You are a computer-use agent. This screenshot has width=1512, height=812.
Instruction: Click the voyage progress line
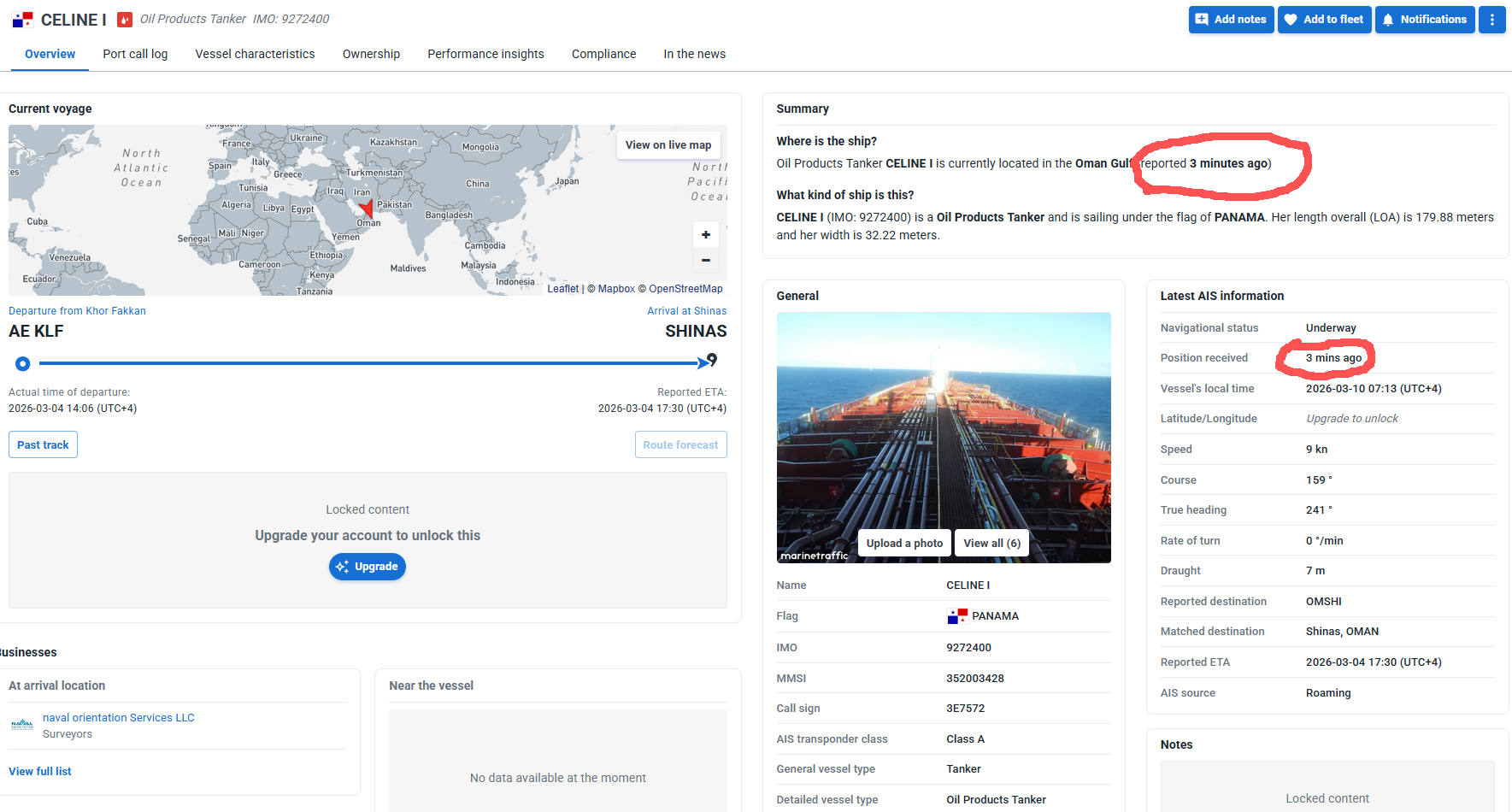click(369, 363)
